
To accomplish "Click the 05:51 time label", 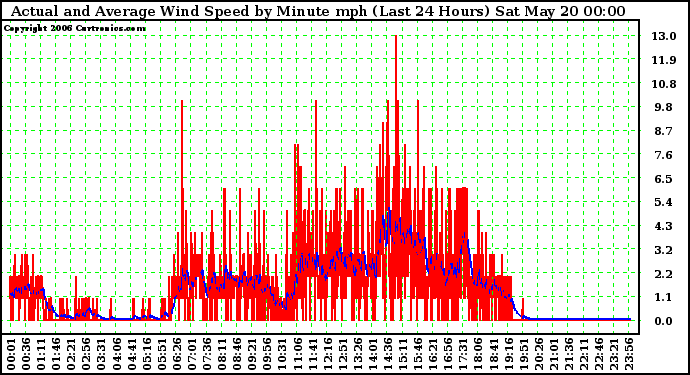I will coord(161,354).
